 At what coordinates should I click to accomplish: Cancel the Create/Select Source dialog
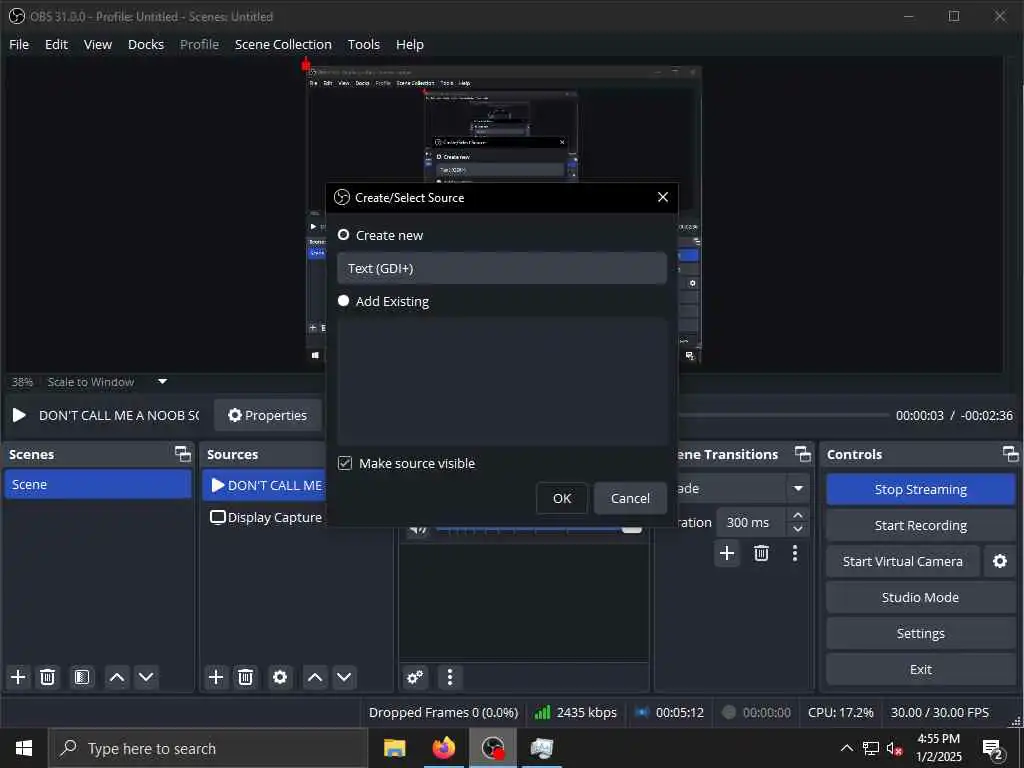630,498
